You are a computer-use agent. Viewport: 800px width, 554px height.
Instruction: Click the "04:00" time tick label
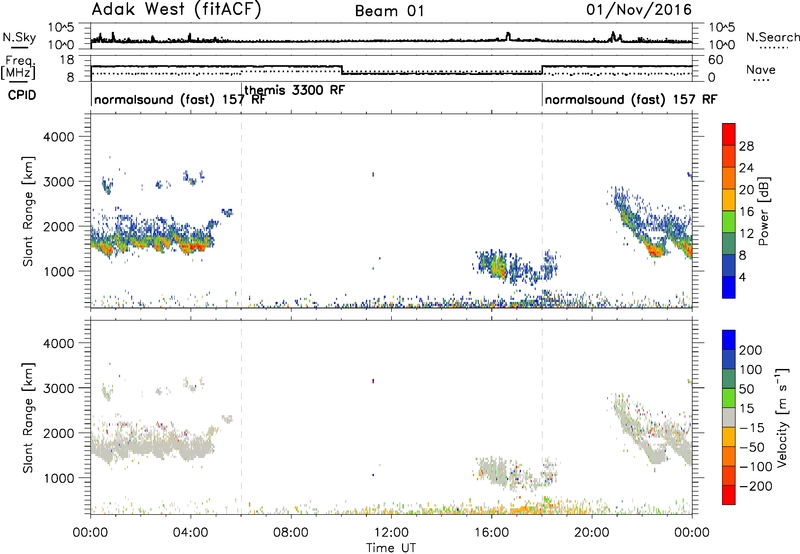190,533
